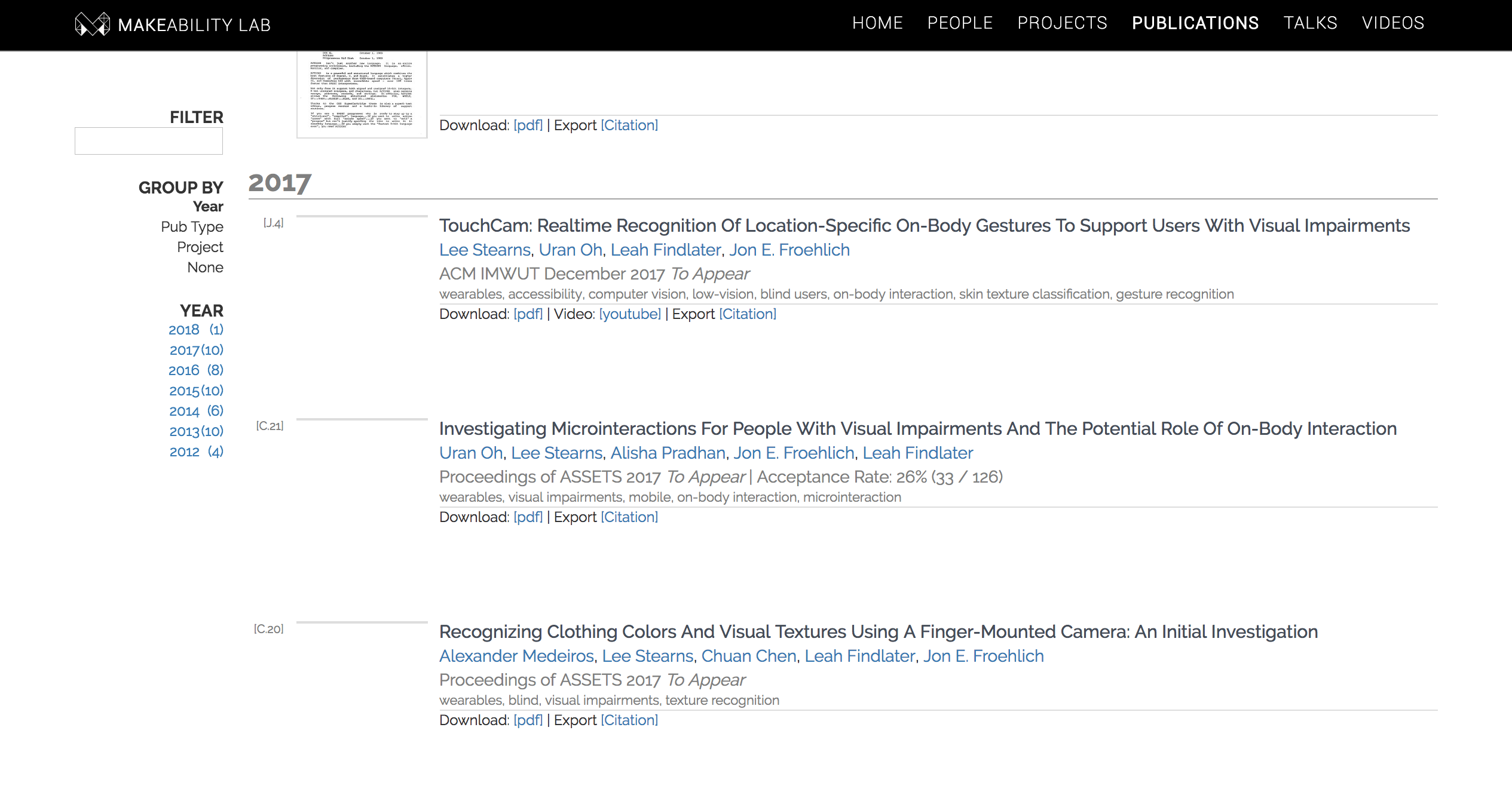Viewport: 1512px width, 798px height.
Task: Open the PROJECTS section
Action: 1063,23
